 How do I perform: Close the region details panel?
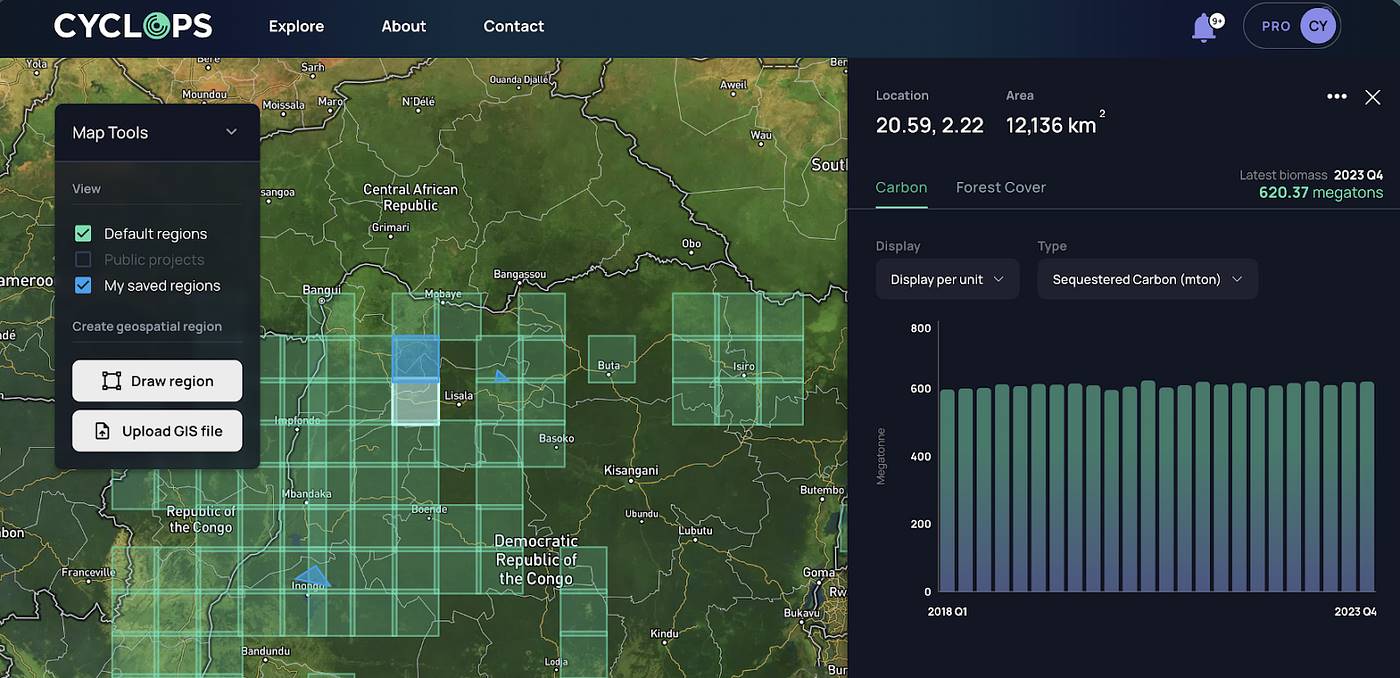click(x=1373, y=97)
